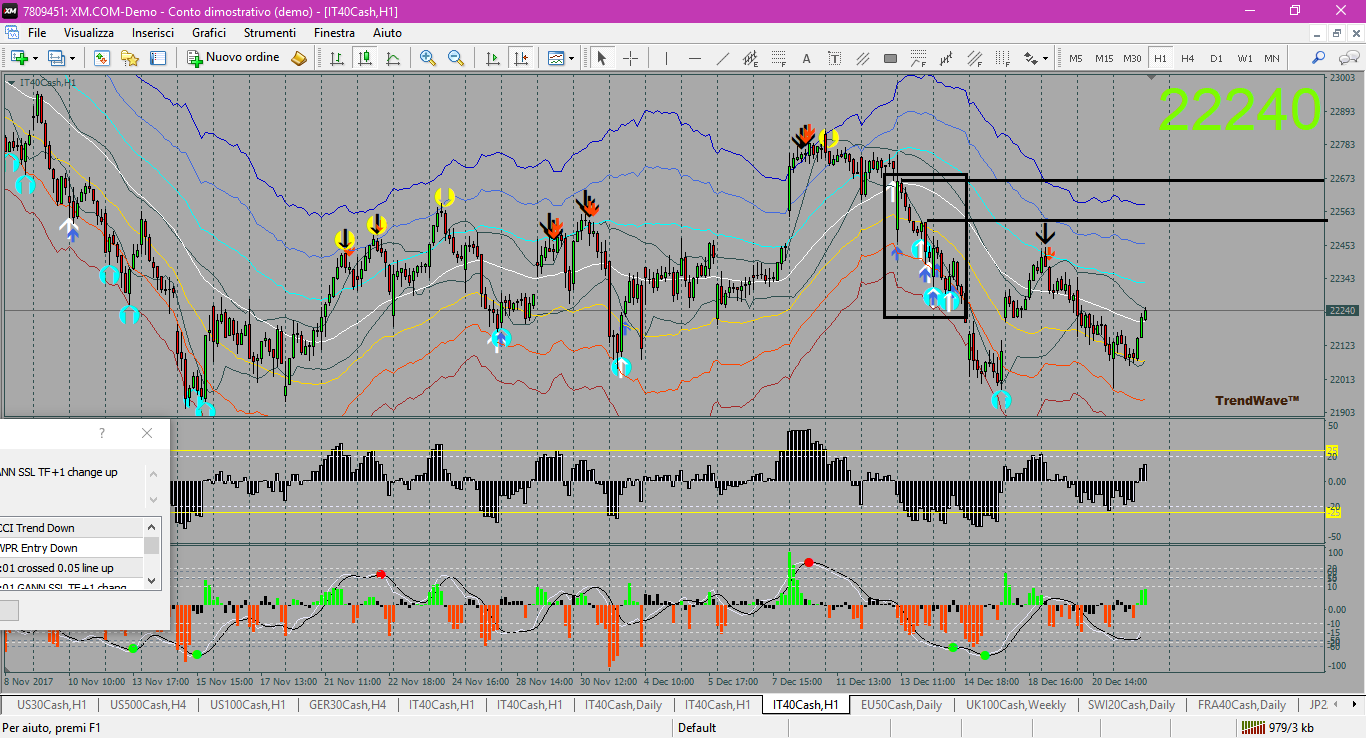Open the Grafici menu

click(209, 33)
